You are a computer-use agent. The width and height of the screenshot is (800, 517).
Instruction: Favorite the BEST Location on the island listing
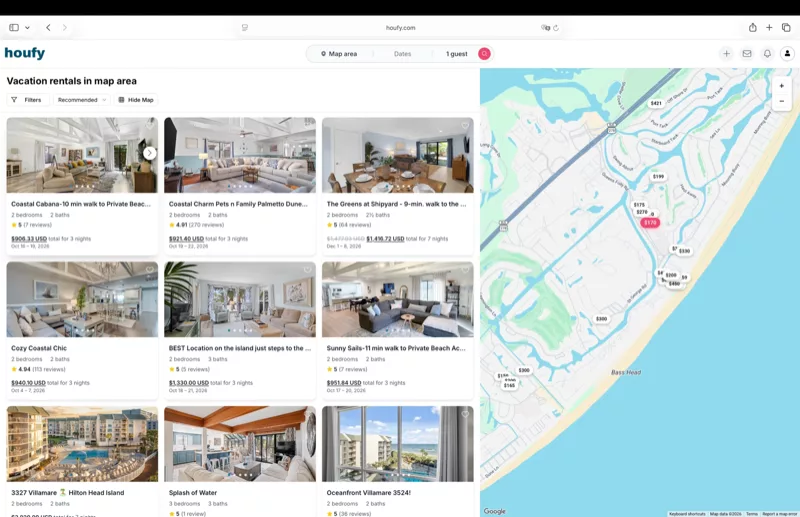(x=308, y=269)
